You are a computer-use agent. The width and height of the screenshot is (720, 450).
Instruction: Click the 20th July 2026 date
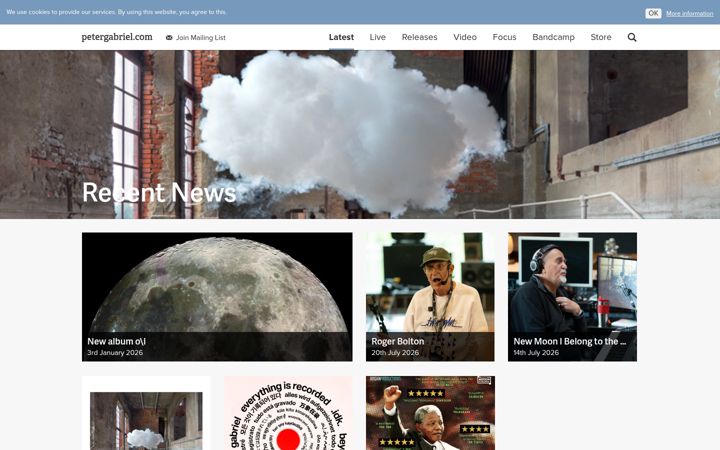[395, 353]
